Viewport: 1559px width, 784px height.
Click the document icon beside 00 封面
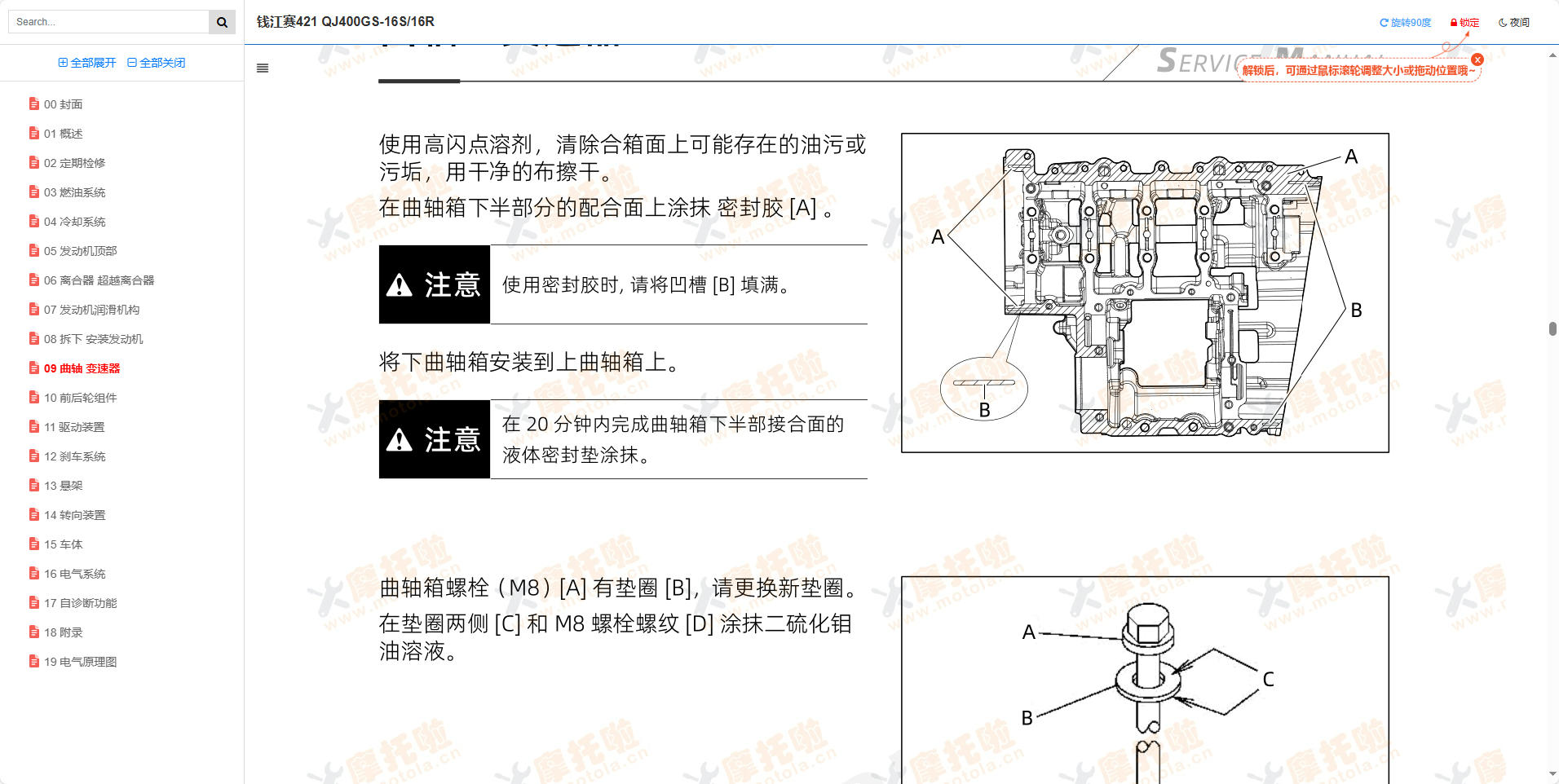[33, 104]
